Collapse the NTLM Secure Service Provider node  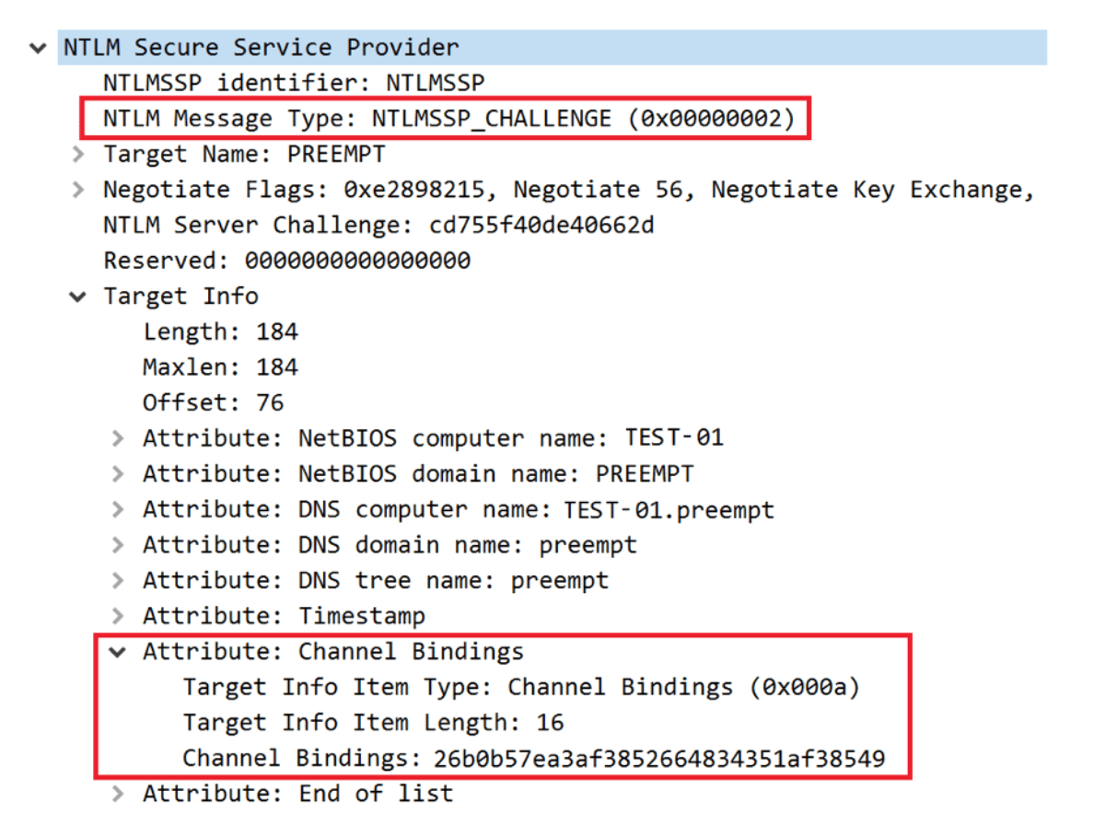click(38, 48)
